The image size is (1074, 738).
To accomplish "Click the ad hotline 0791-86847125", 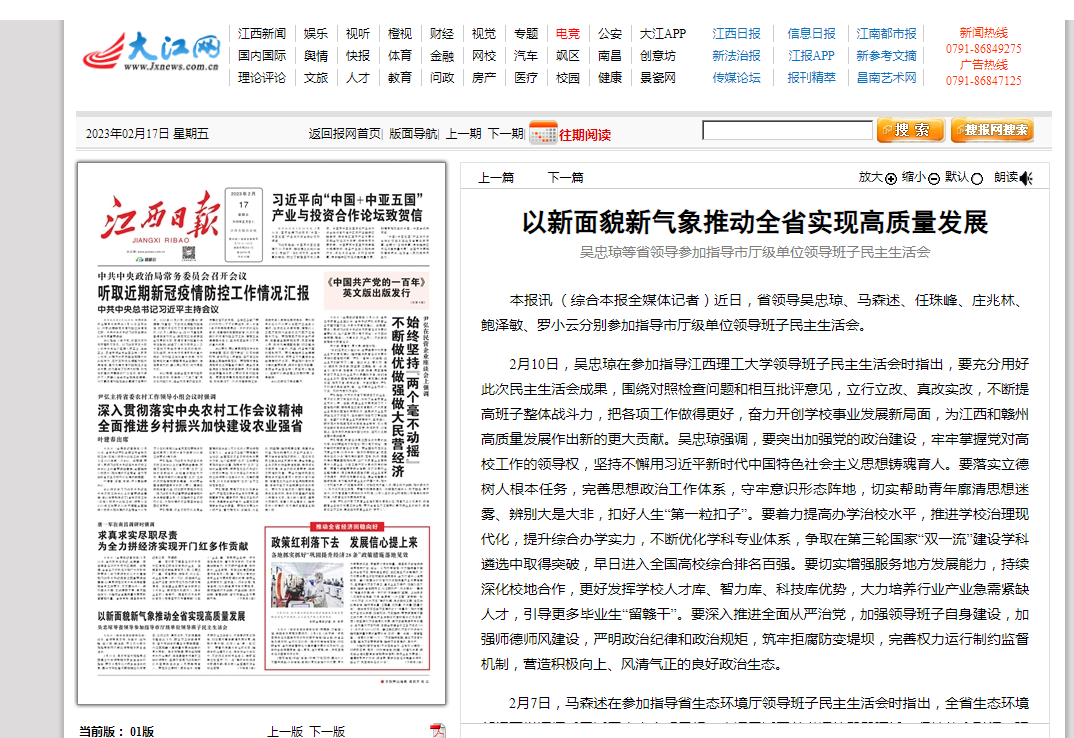I will [x=984, y=81].
